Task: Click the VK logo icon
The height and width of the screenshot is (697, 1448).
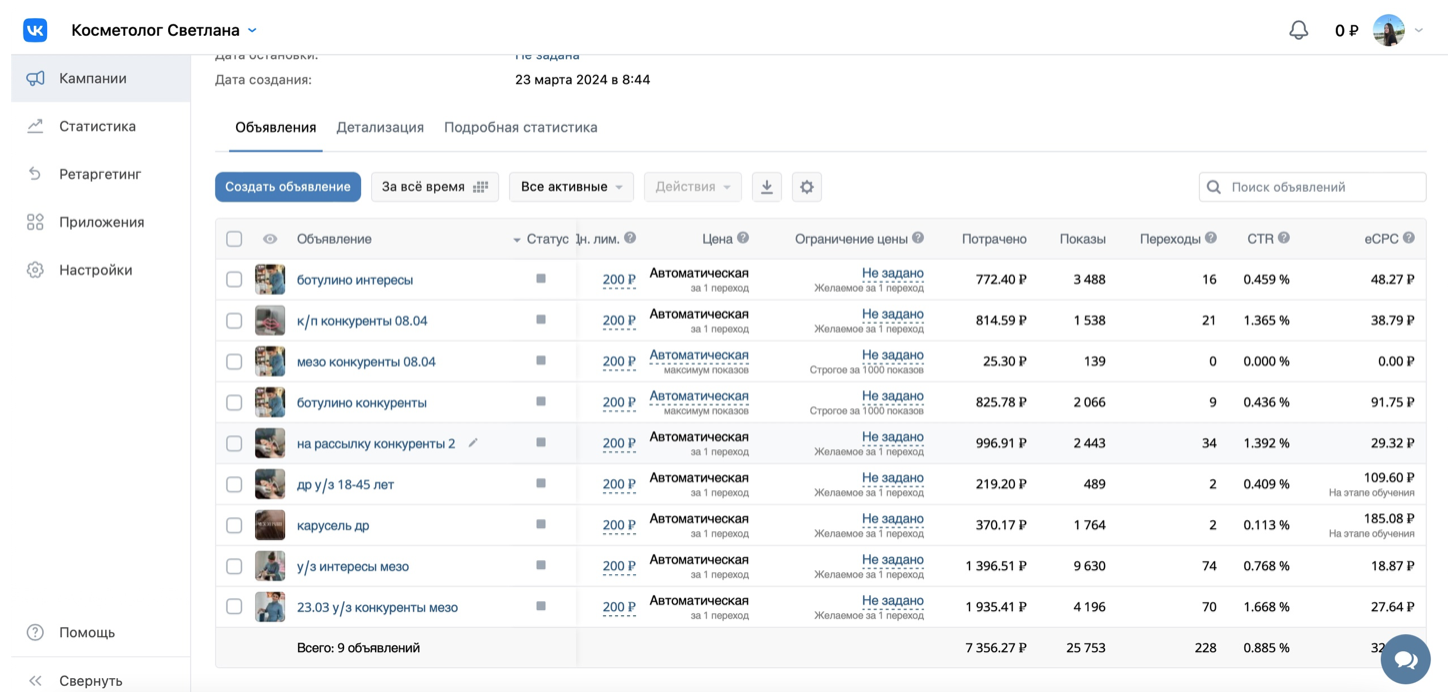Action: pos(35,30)
